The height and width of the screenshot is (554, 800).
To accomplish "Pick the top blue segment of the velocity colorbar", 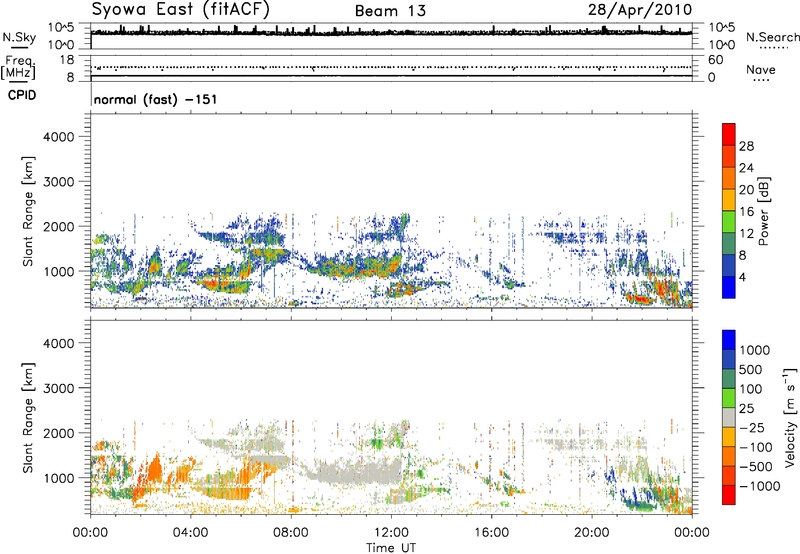I will (x=729, y=340).
